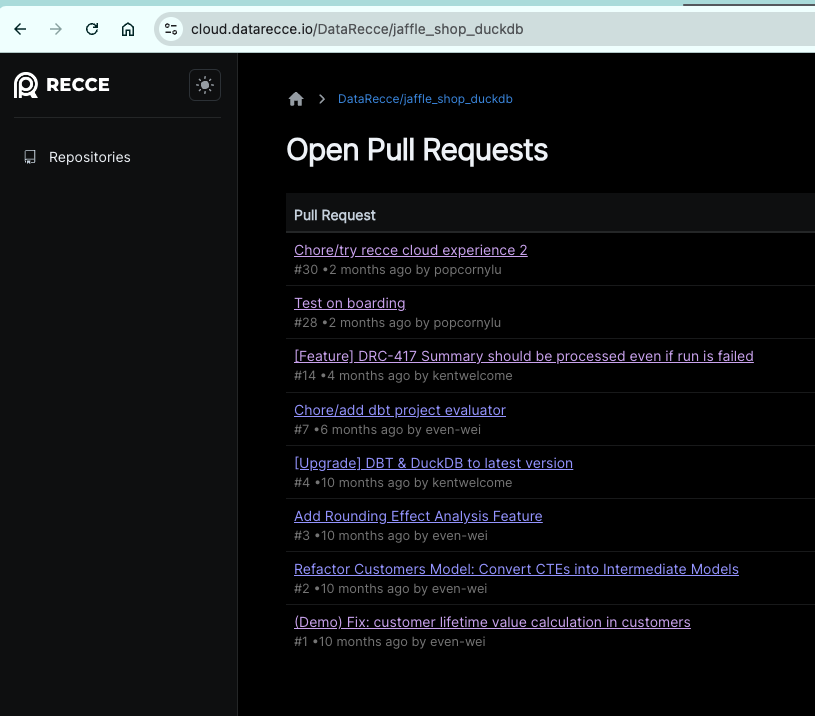Go back to the previous browser page
This screenshot has height=716, width=815.
[20, 29]
